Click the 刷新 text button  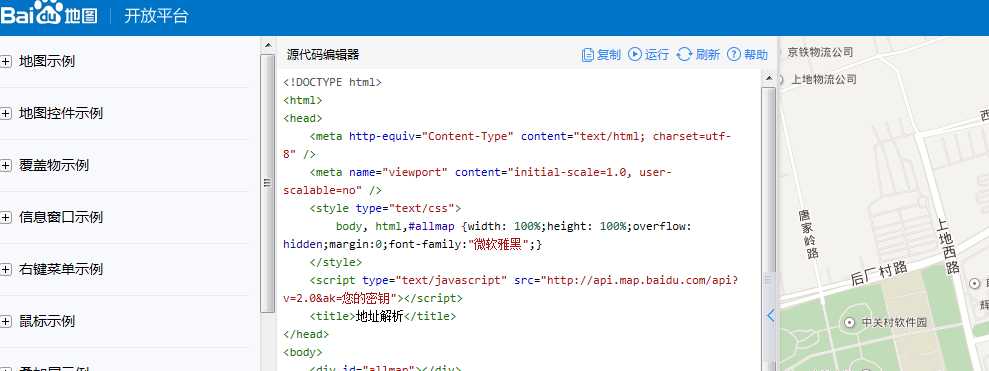(x=708, y=55)
